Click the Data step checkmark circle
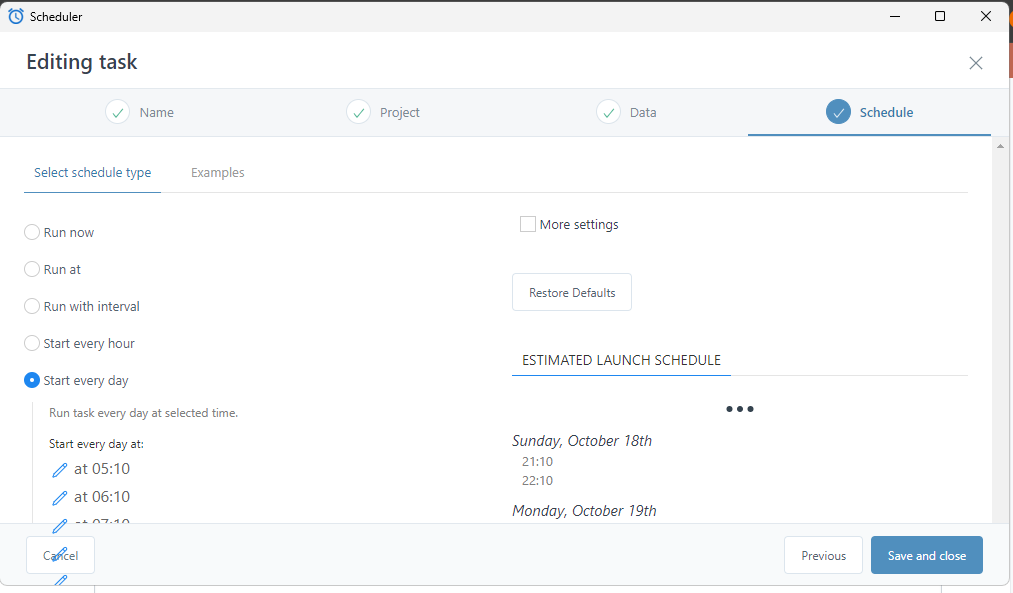The width and height of the screenshot is (1013, 593). click(609, 112)
